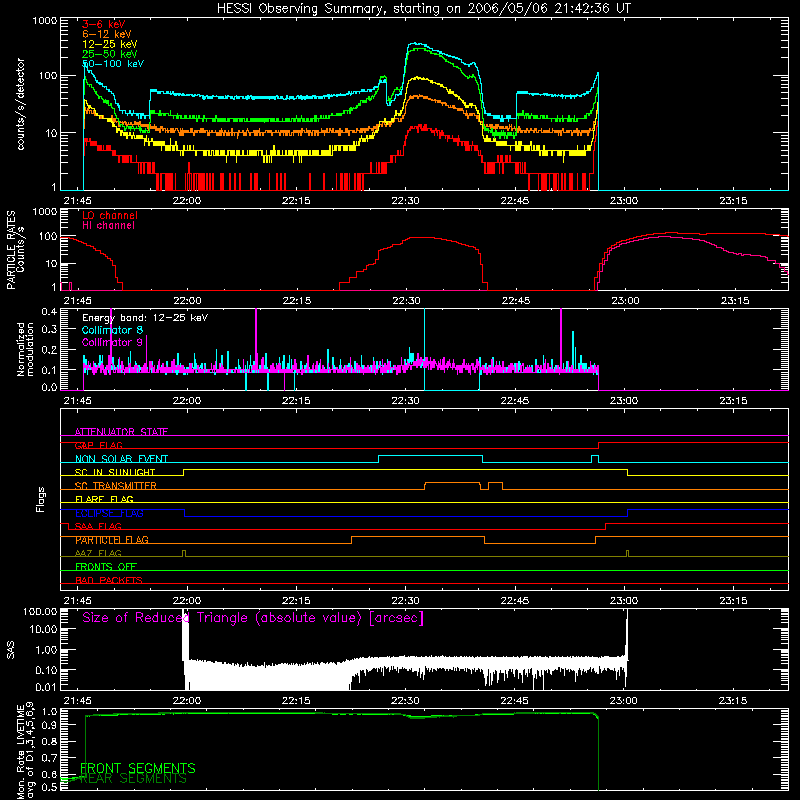Screen dimensions: 800x800
Task: Click the GAP FLAG label
Action: 99,445
